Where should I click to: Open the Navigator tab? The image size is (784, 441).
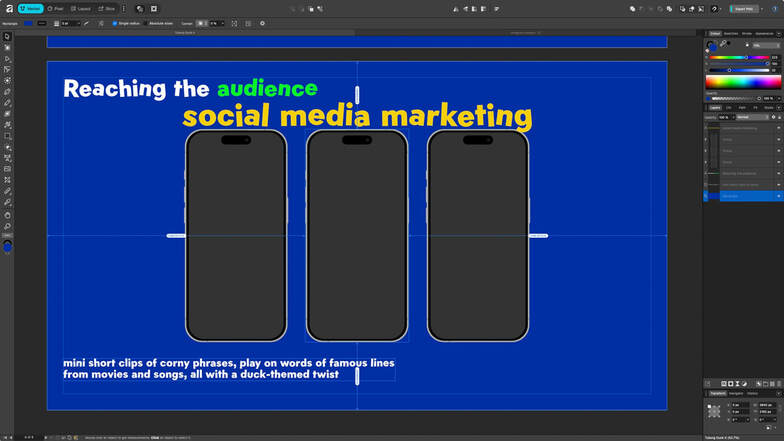tap(735, 393)
